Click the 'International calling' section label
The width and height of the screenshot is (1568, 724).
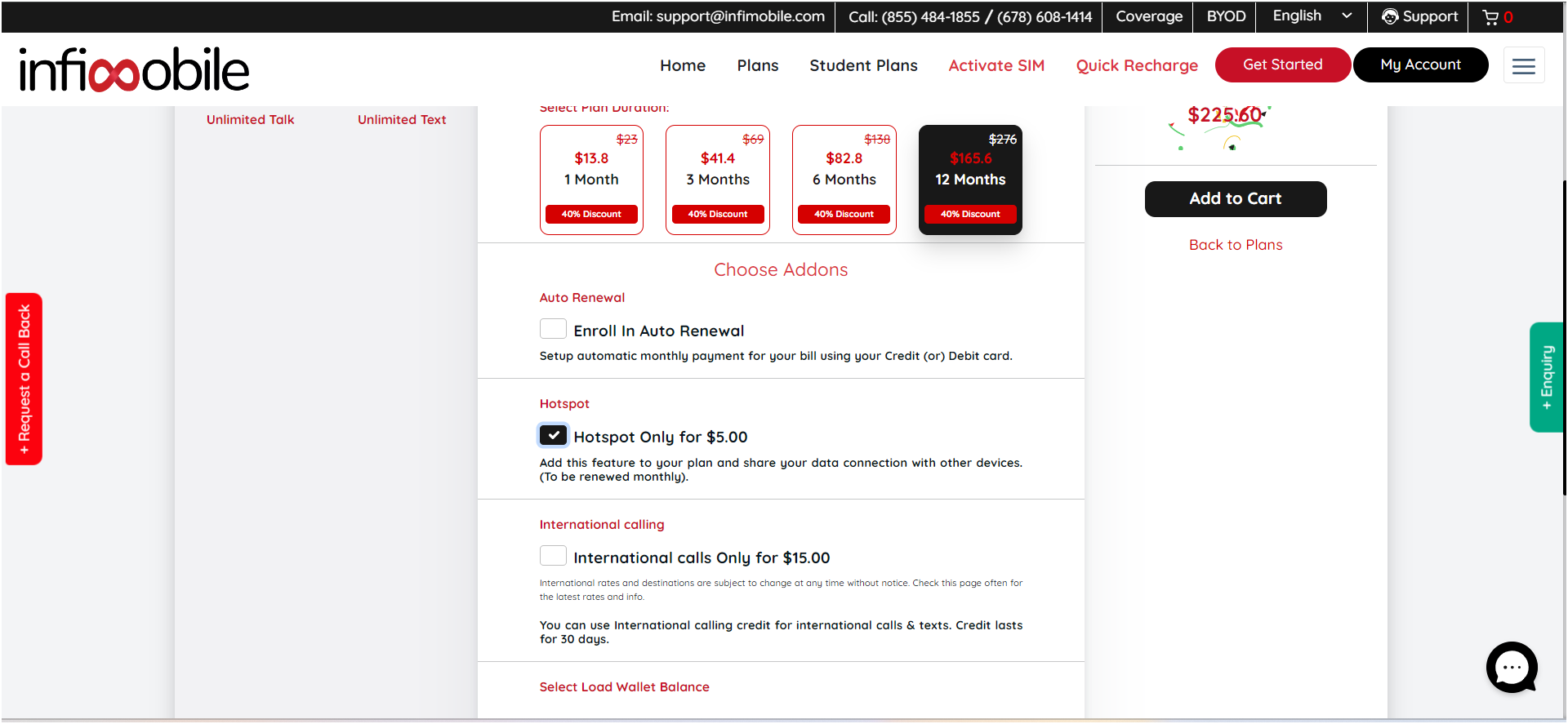(602, 525)
